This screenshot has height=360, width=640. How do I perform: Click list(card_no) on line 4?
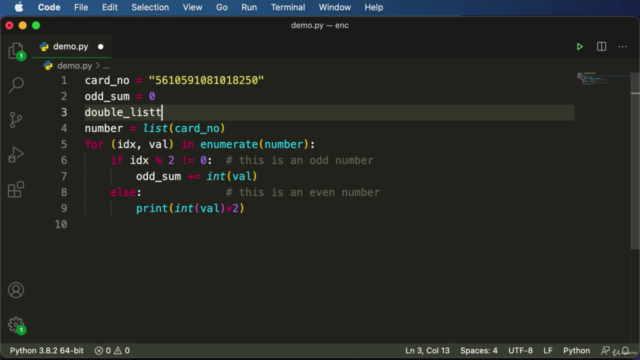tap(184, 129)
